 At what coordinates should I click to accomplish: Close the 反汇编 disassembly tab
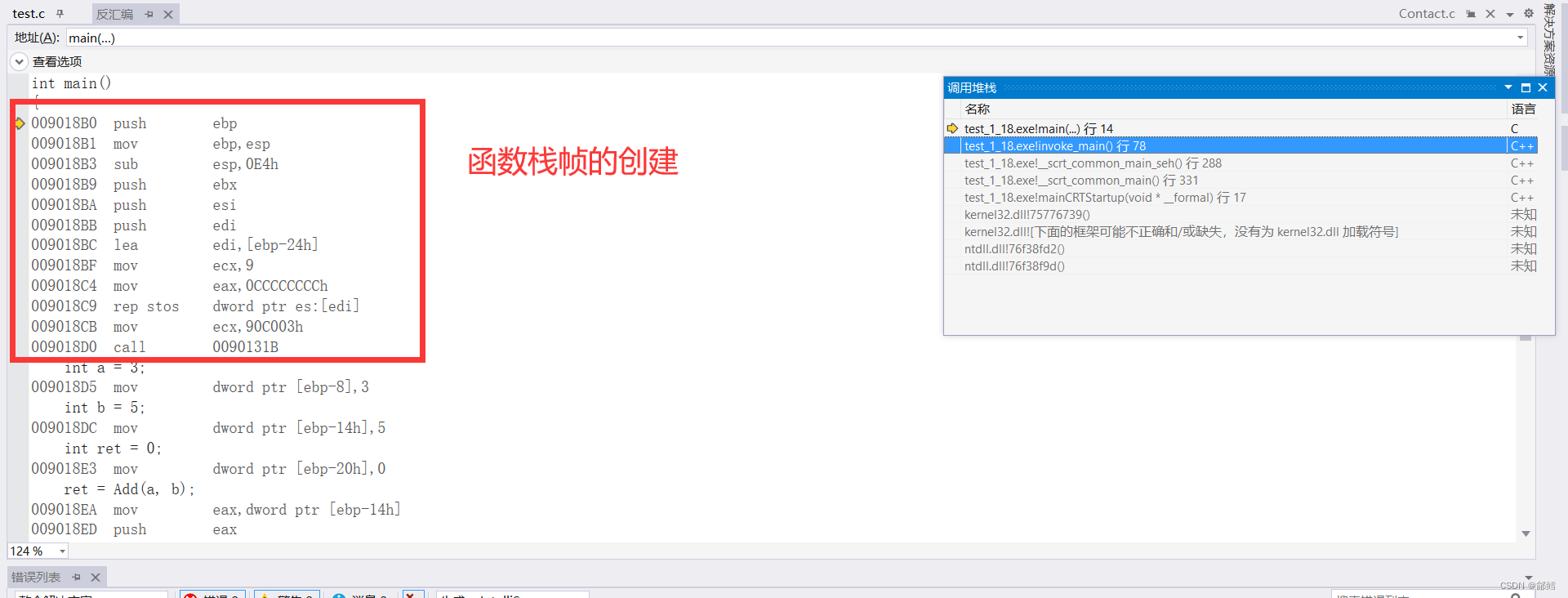point(168,15)
